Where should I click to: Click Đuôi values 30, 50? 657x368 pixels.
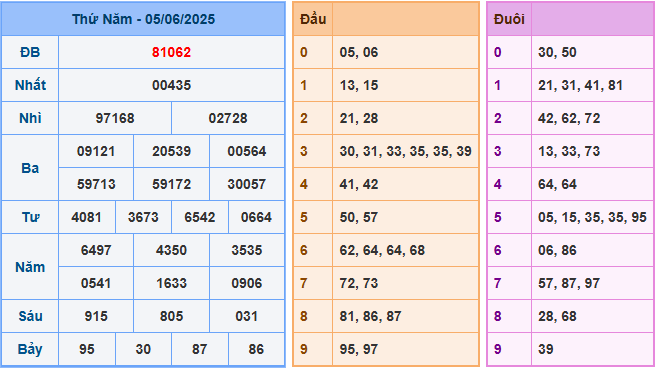(557, 52)
